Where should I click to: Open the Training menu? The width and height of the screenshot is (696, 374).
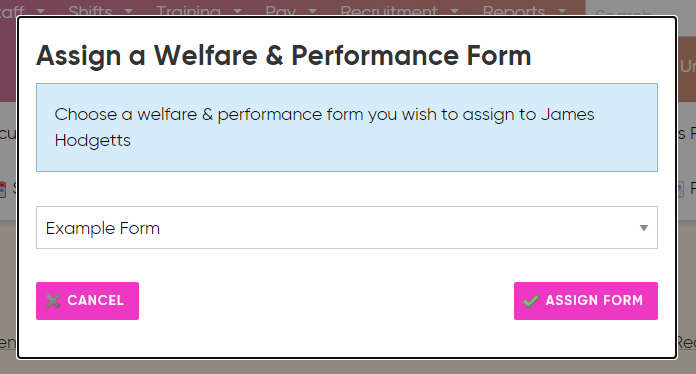coord(188,11)
